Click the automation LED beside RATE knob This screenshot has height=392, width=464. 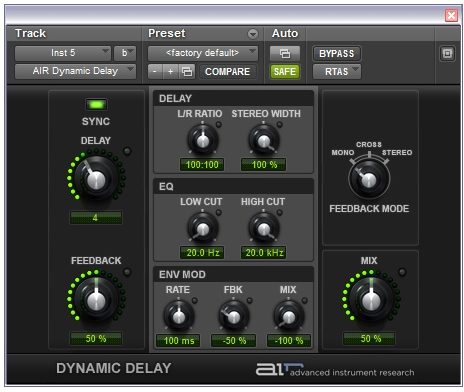pos(195,300)
